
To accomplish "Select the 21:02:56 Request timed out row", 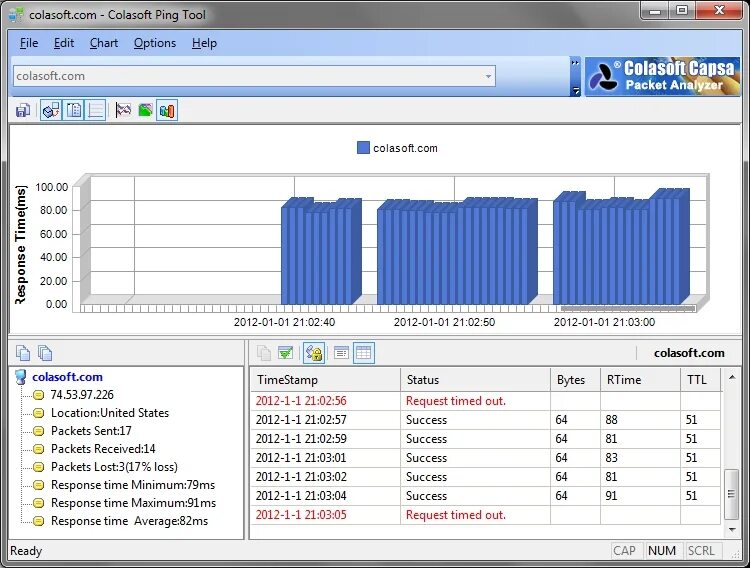I will point(485,401).
